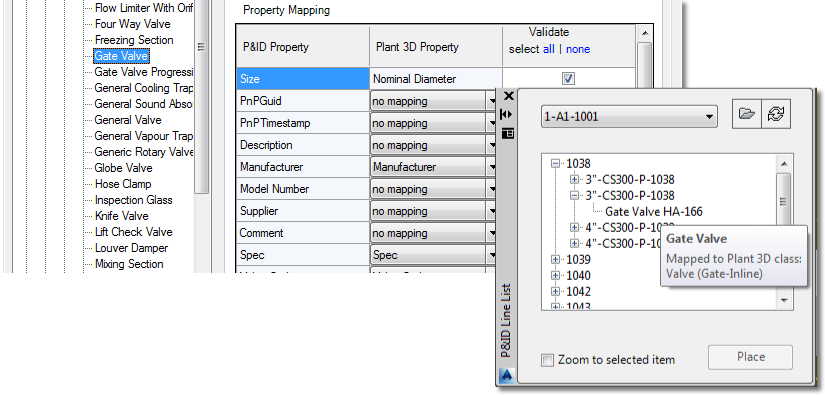
Task: Select the Size property row
Action: (303, 79)
